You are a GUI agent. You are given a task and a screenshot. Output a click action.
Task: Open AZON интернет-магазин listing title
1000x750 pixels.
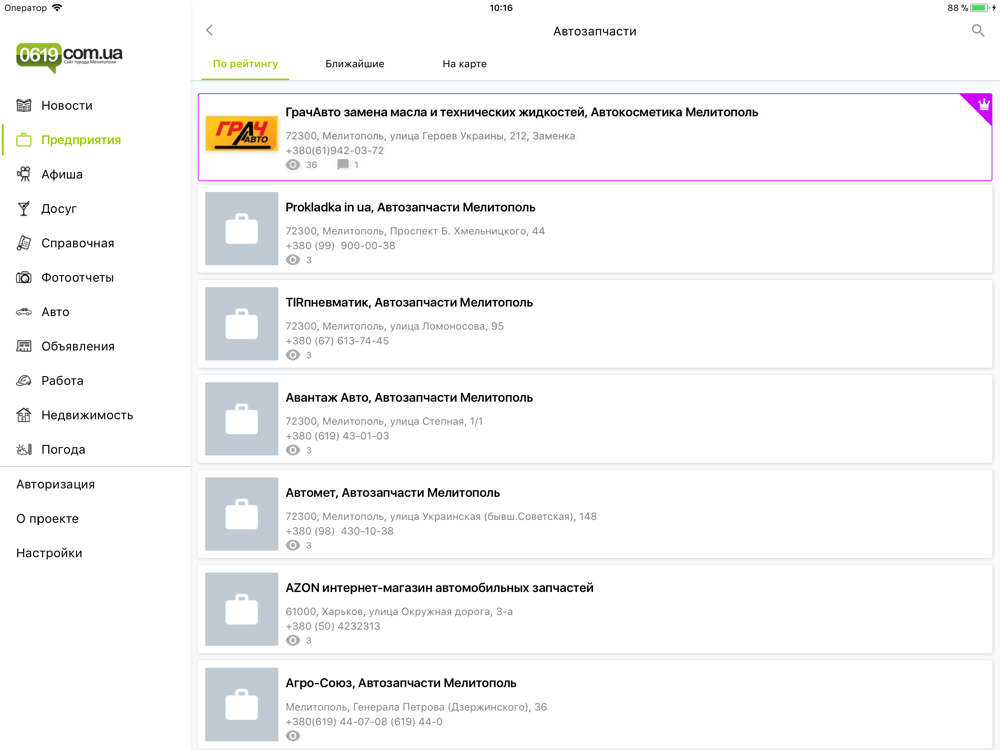pos(439,588)
